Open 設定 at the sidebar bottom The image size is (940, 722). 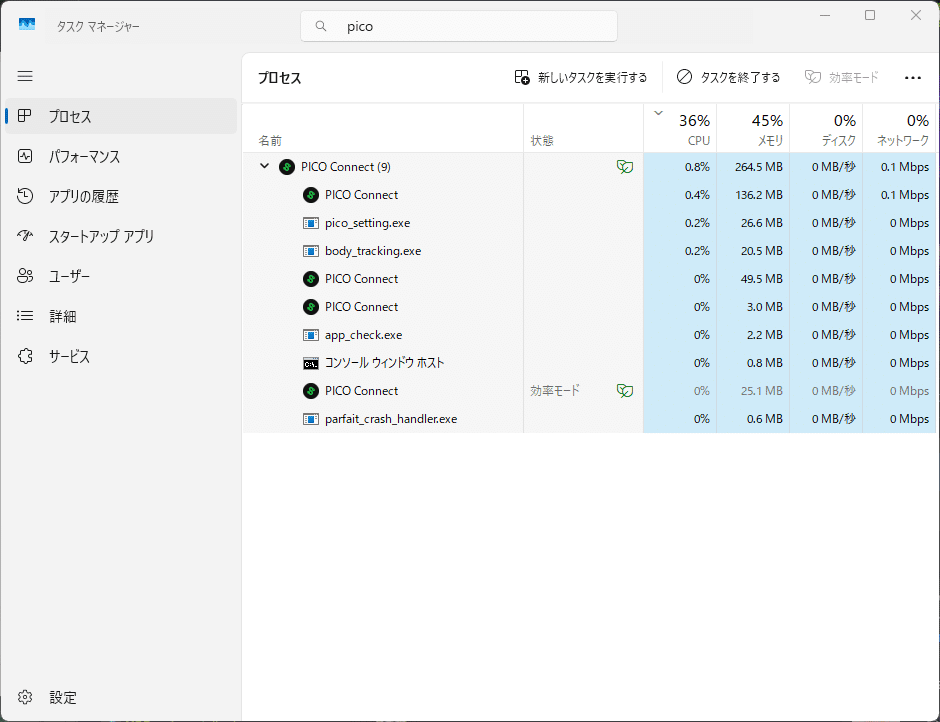(121, 697)
